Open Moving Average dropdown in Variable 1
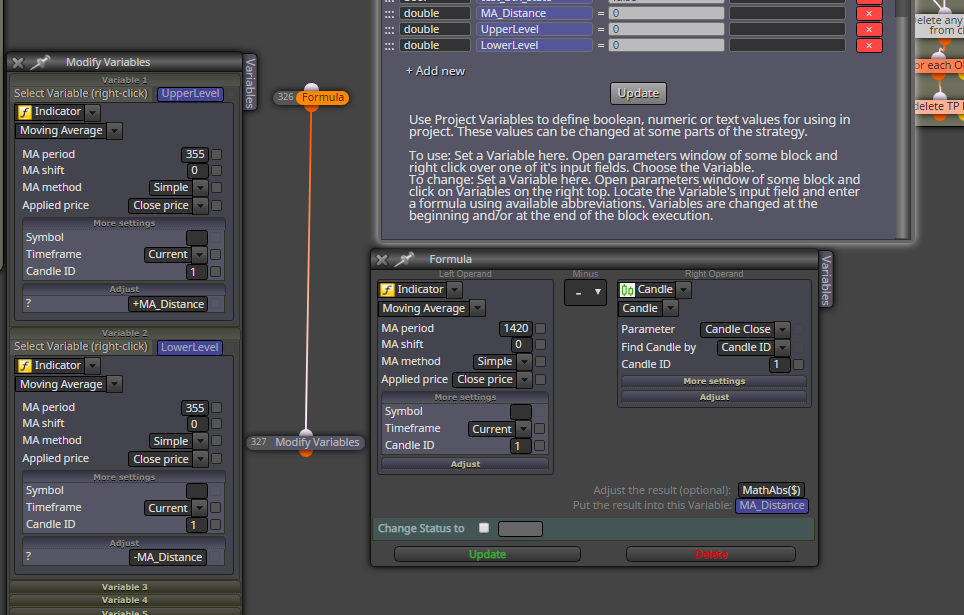 point(114,130)
